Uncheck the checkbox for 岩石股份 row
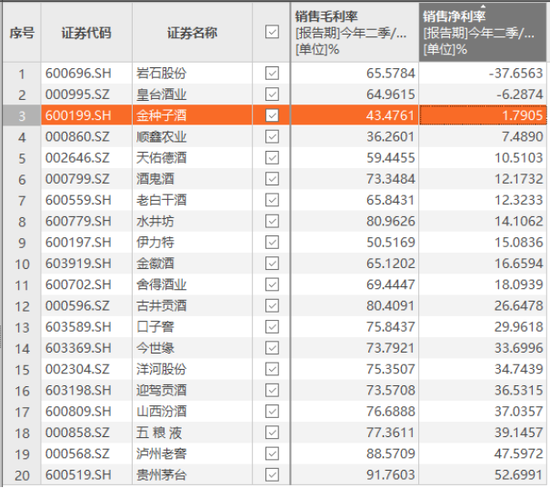The image size is (550, 488). 272,73
